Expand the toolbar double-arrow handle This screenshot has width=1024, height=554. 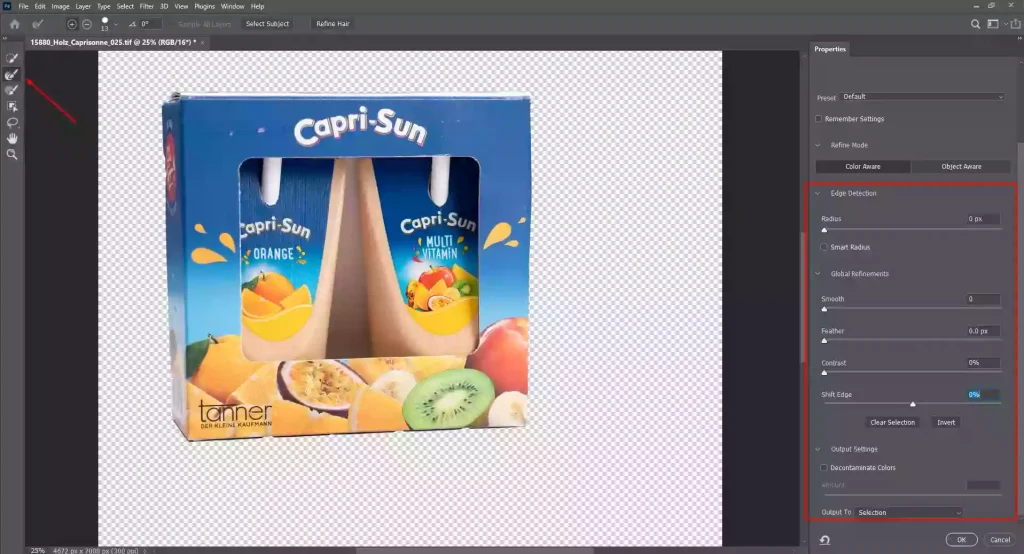tap(5, 39)
